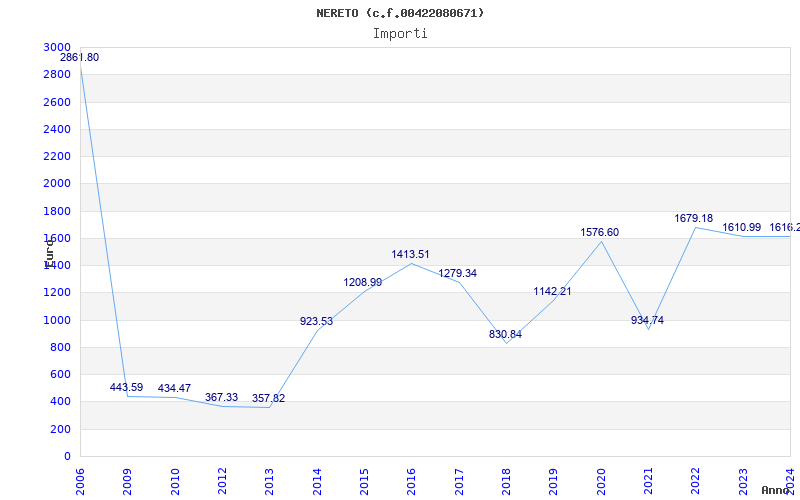Click the 2006 x-axis year label
800x500 pixels.
[x=80, y=482]
